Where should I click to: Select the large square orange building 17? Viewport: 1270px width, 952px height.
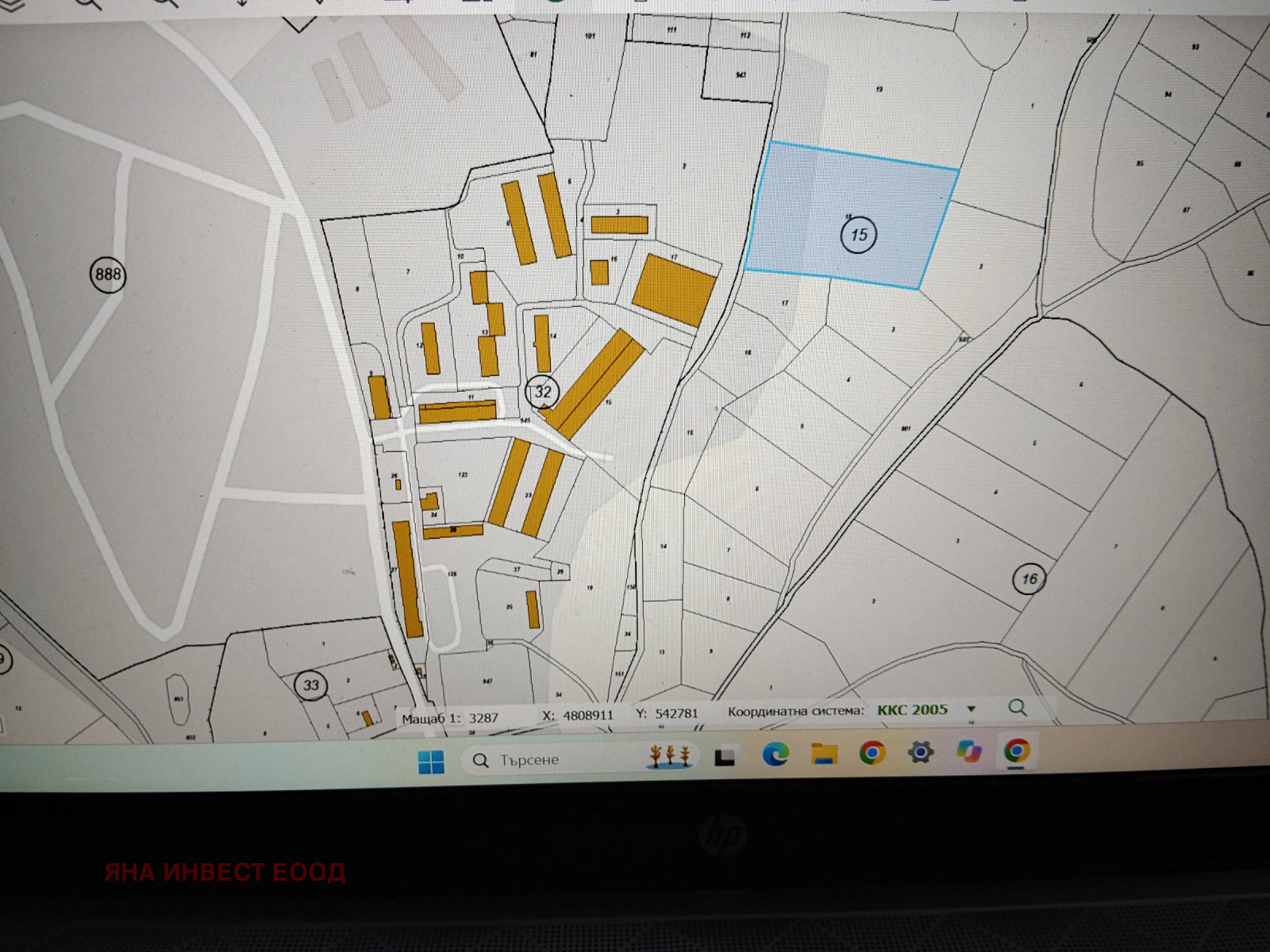[x=675, y=290]
